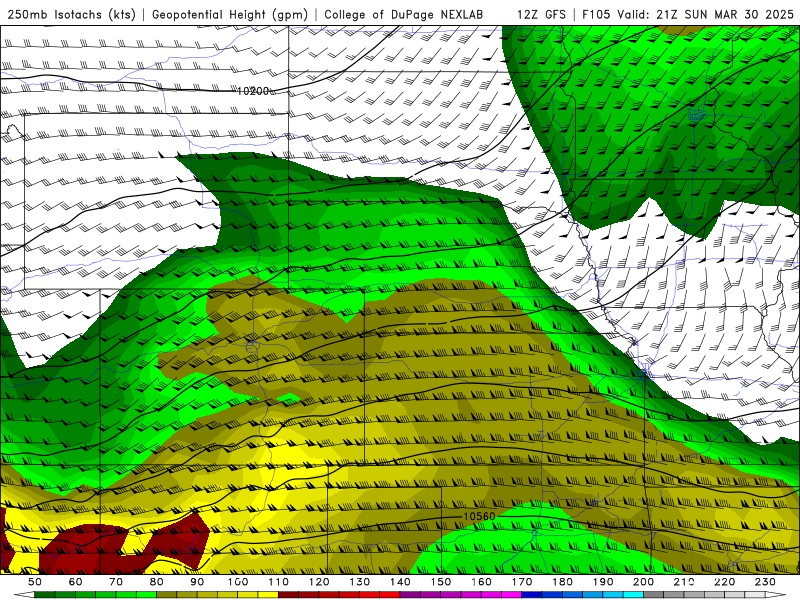The width and height of the screenshot is (800, 600).
Task: Click the 'Geopotential Height (gpm)' header text
Action: click(230, 15)
